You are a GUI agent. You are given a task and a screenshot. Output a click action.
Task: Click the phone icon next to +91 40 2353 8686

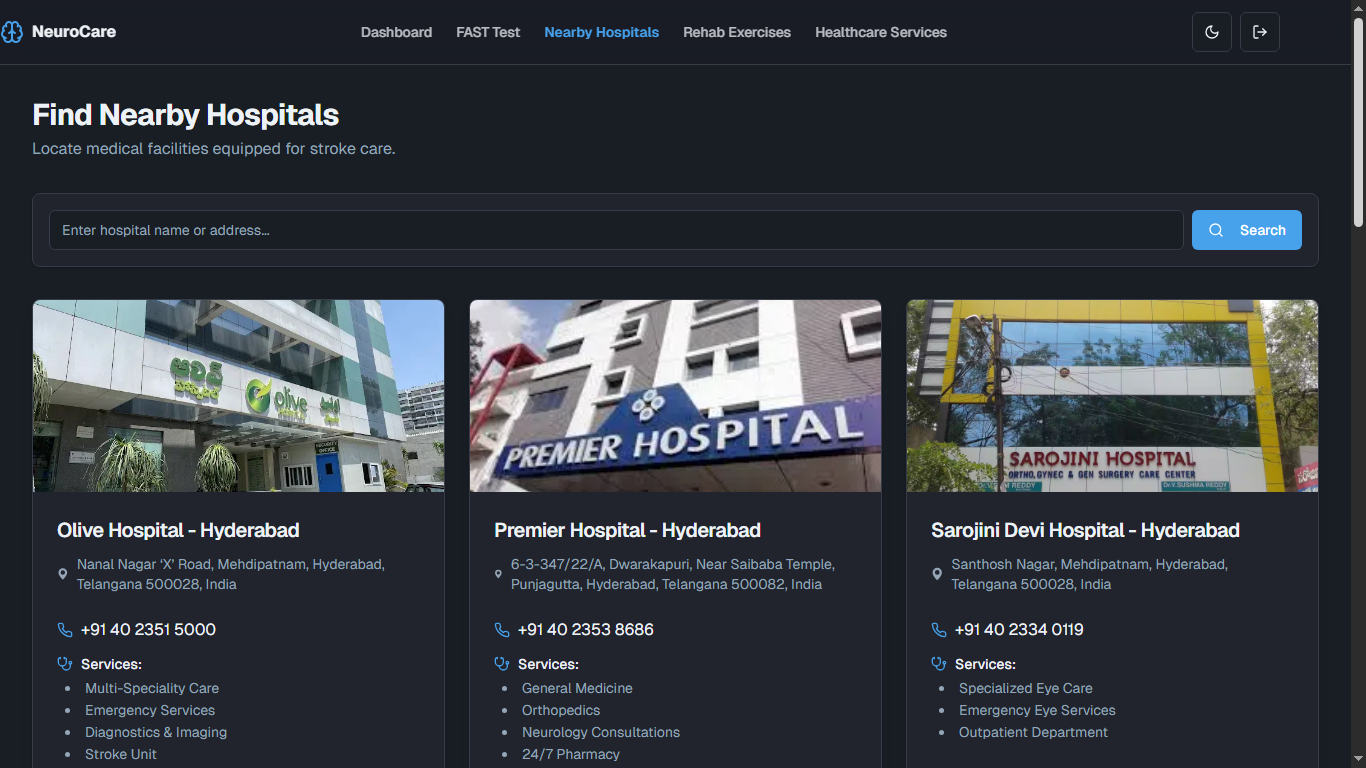click(502, 630)
